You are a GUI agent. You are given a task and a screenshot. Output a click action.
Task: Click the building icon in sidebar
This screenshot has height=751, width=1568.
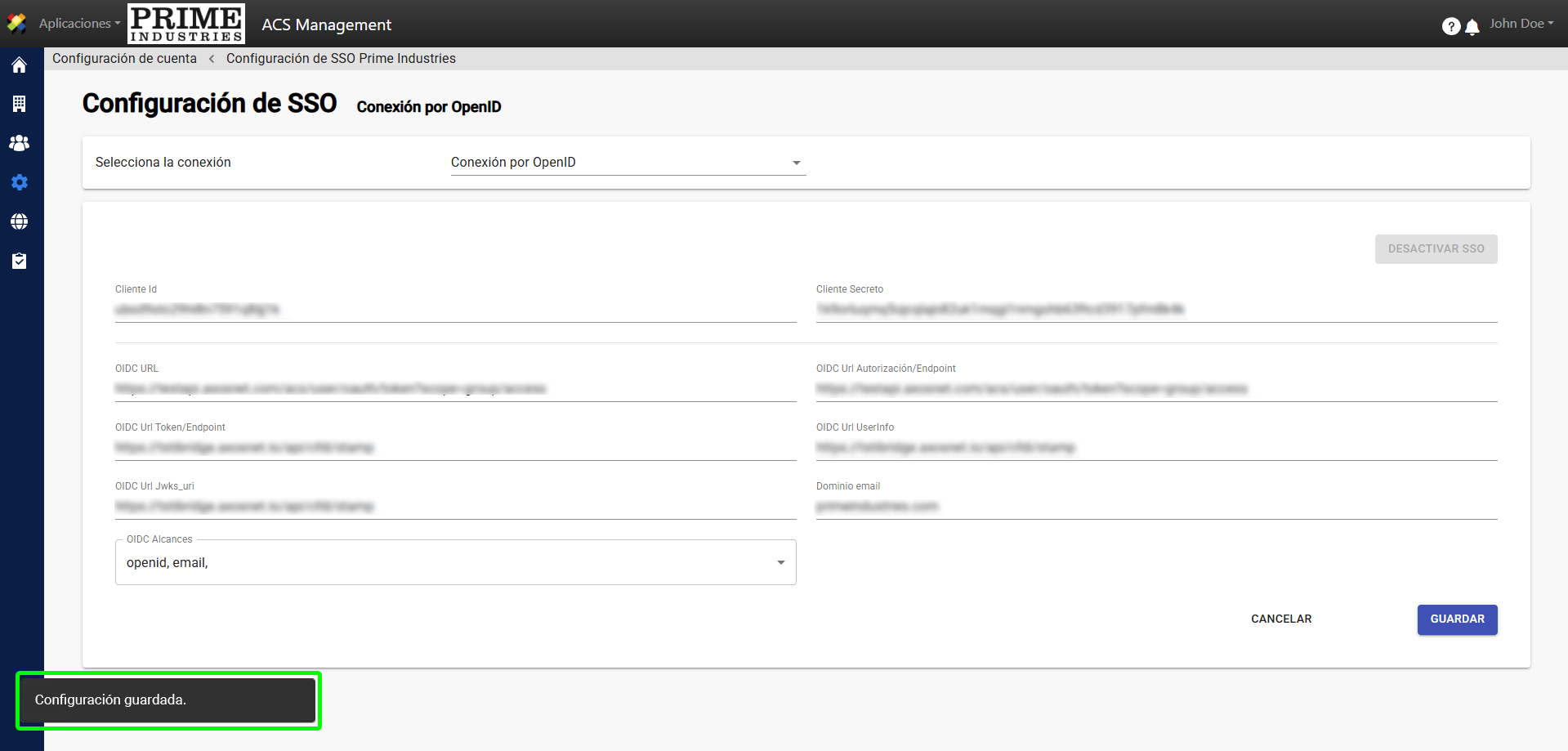coord(20,104)
